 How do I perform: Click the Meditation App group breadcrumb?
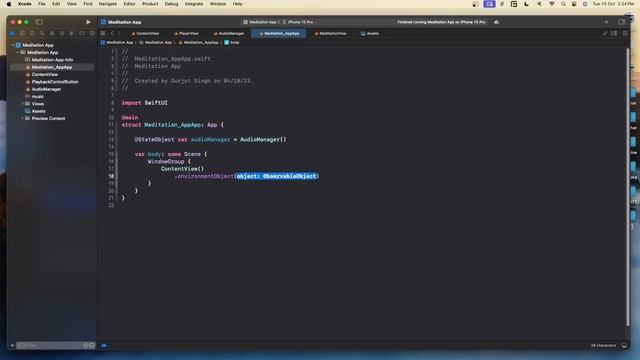[x=156, y=42]
